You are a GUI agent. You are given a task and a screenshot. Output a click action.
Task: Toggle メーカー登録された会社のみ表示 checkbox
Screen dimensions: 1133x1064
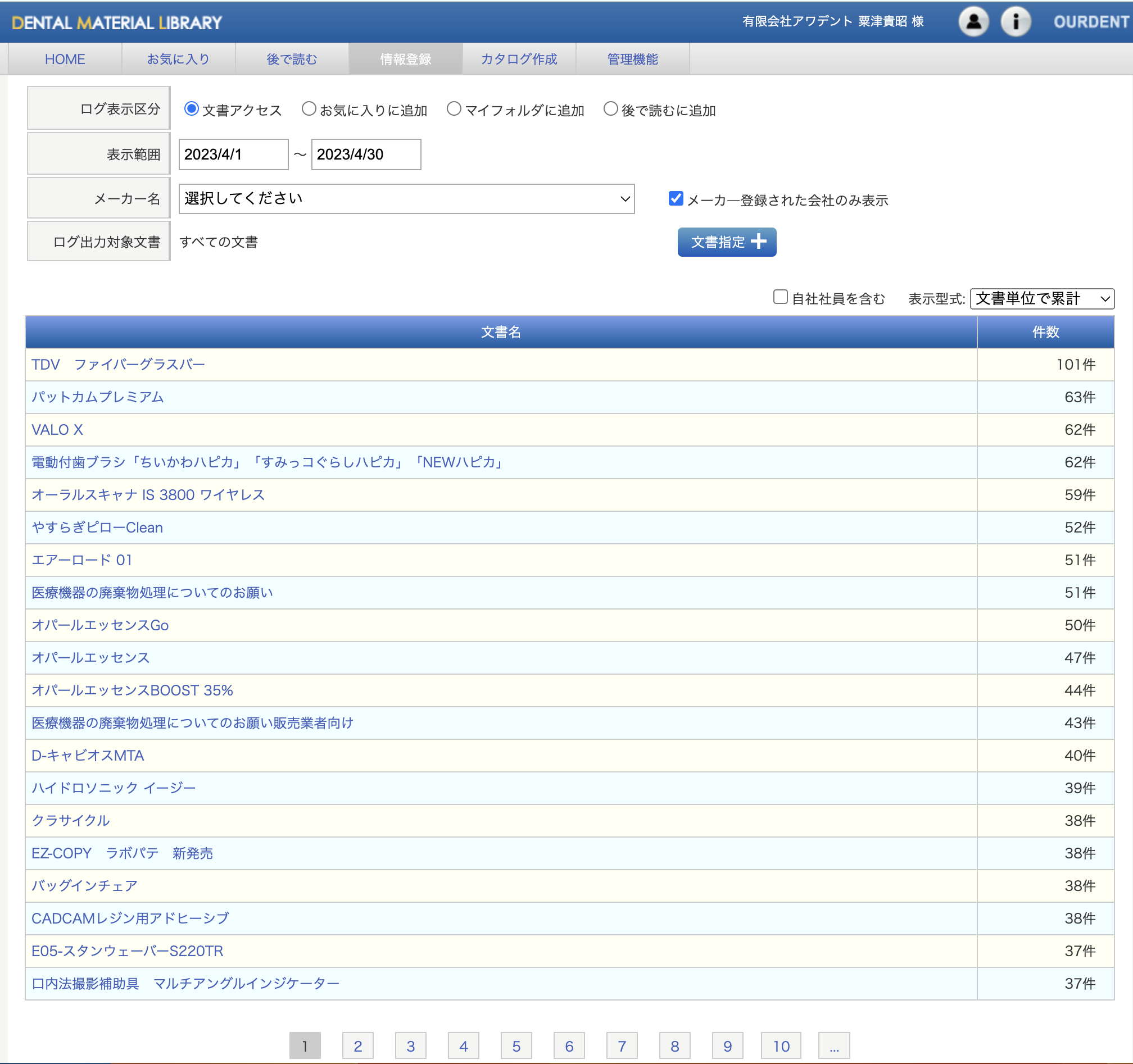(x=676, y=199)
